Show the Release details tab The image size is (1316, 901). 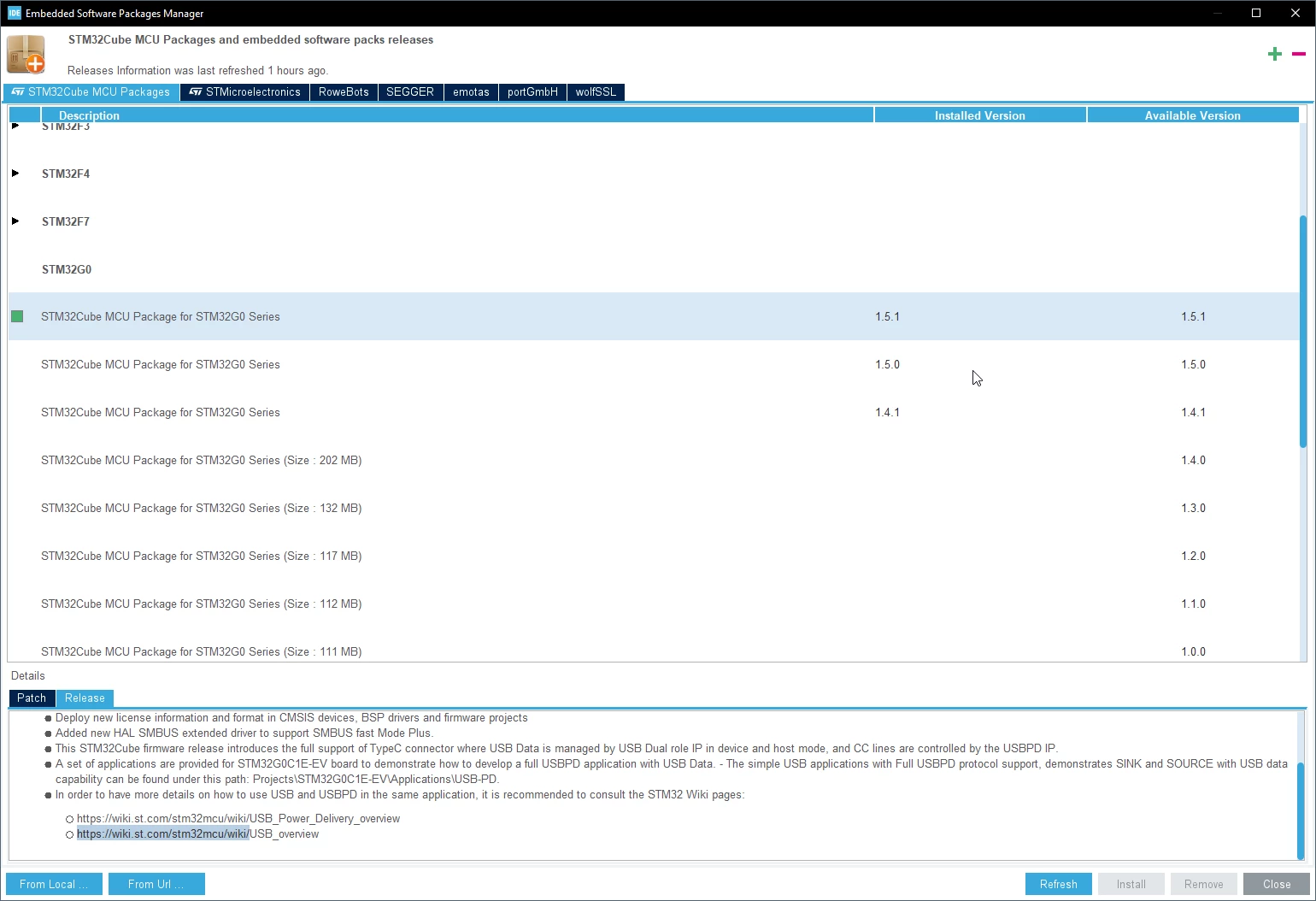click(x=85, y=698)
